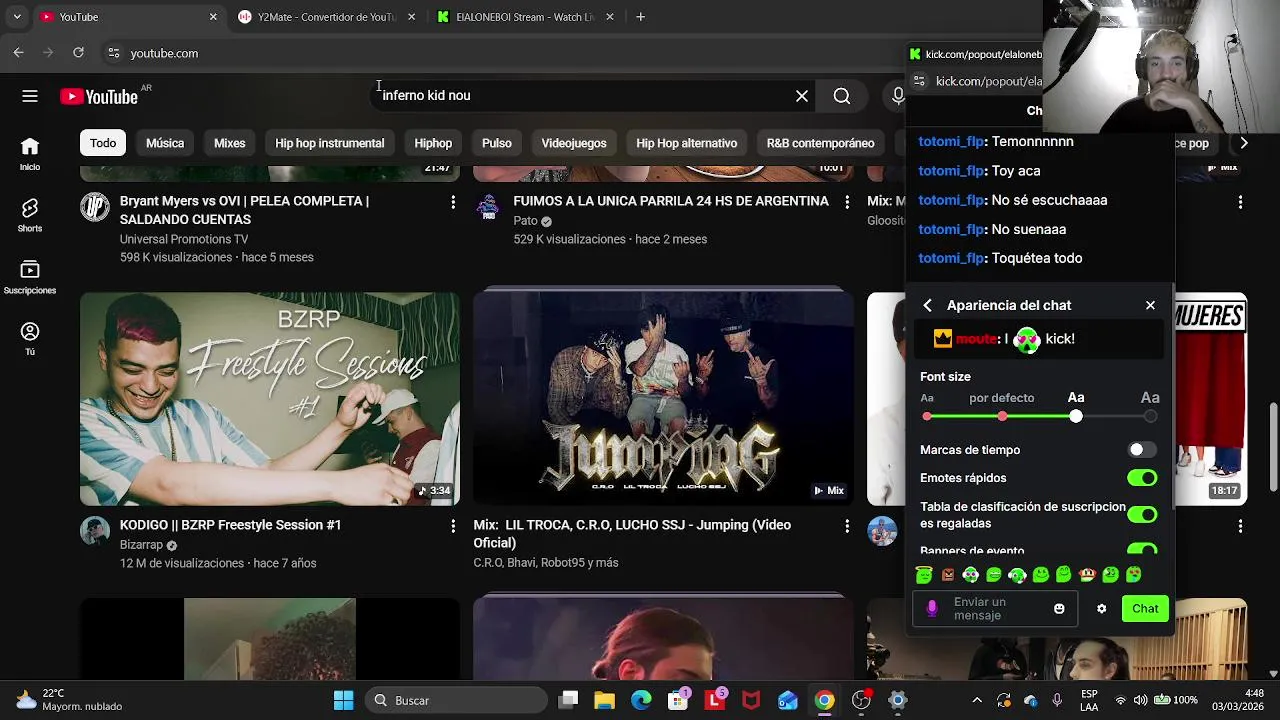Go to YouTube home via the logo
The image size is (1280, 720).
[99, 96]
